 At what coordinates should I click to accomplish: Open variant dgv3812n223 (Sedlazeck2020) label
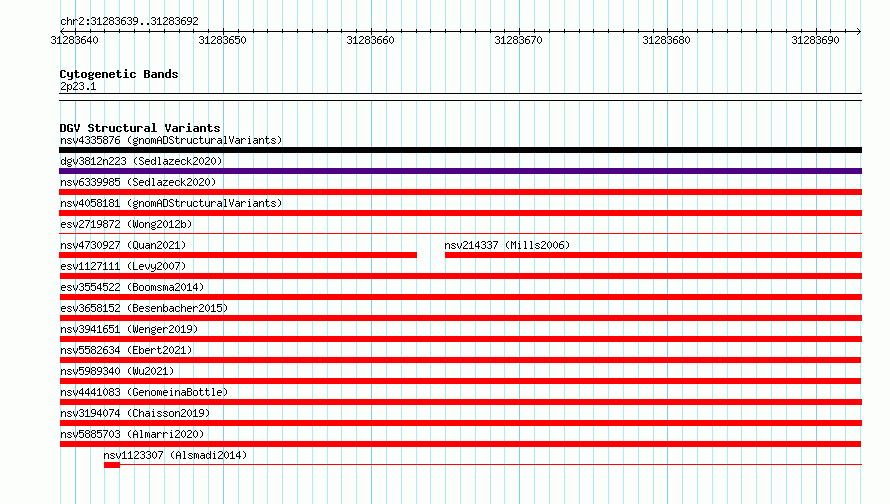pos(141,161)
